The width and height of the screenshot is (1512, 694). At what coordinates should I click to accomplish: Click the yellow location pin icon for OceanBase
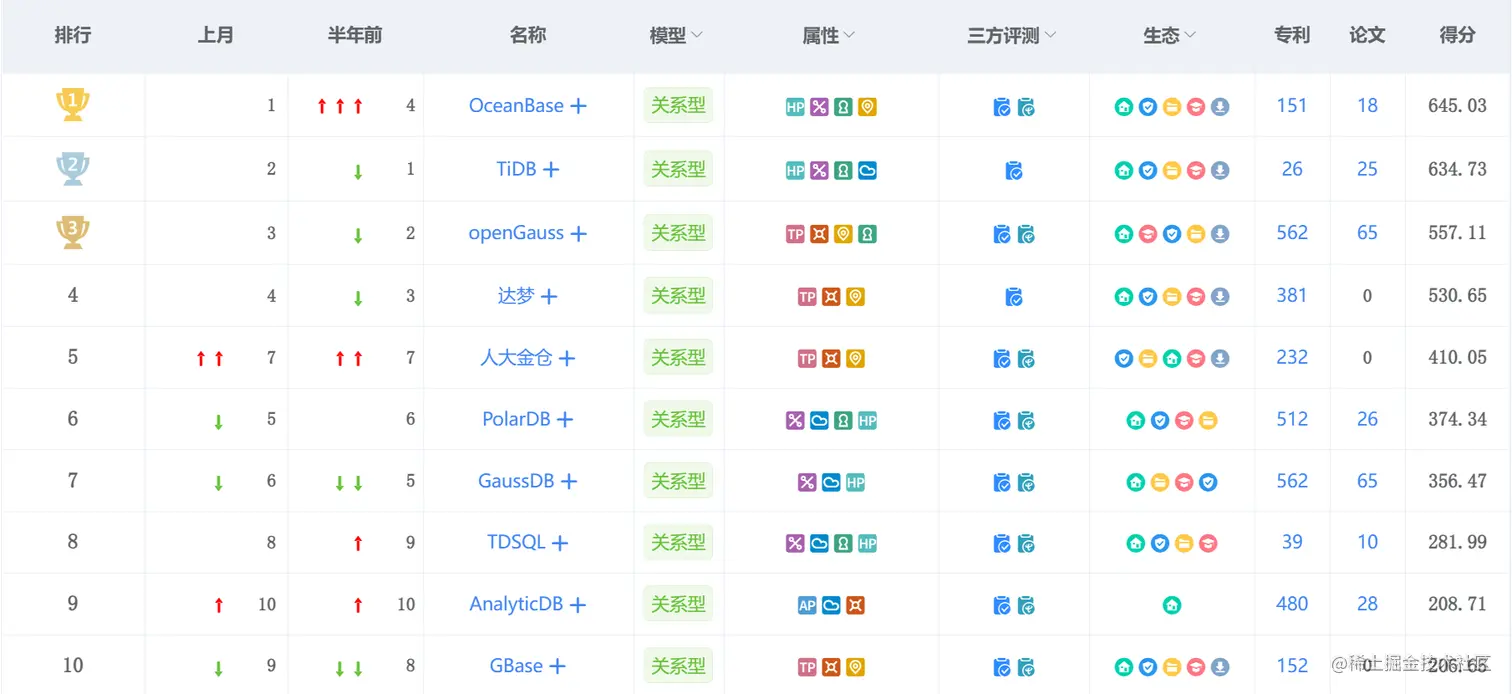tap(867, 107)
